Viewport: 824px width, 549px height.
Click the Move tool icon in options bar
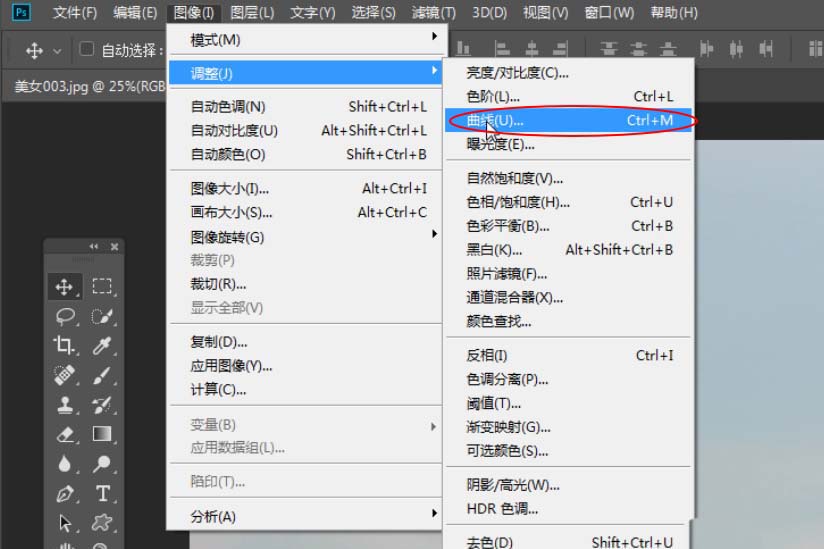[34, 51]
